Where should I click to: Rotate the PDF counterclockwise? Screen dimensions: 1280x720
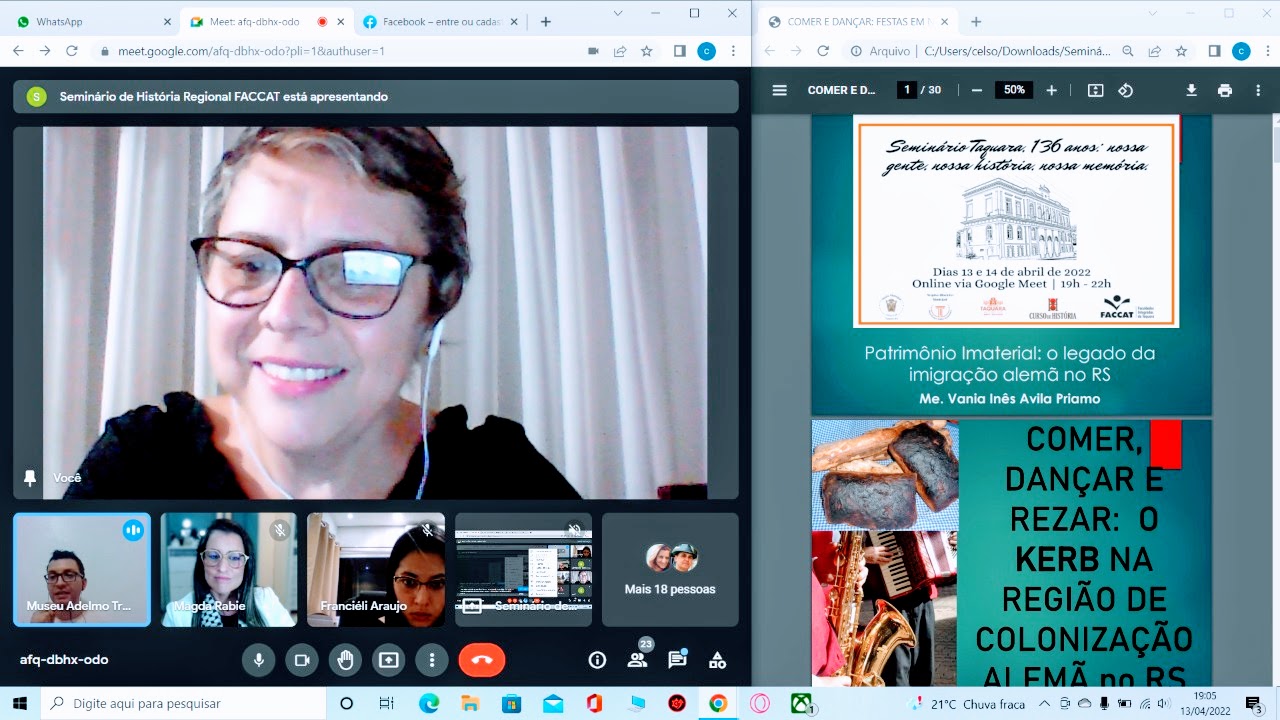1126,90
